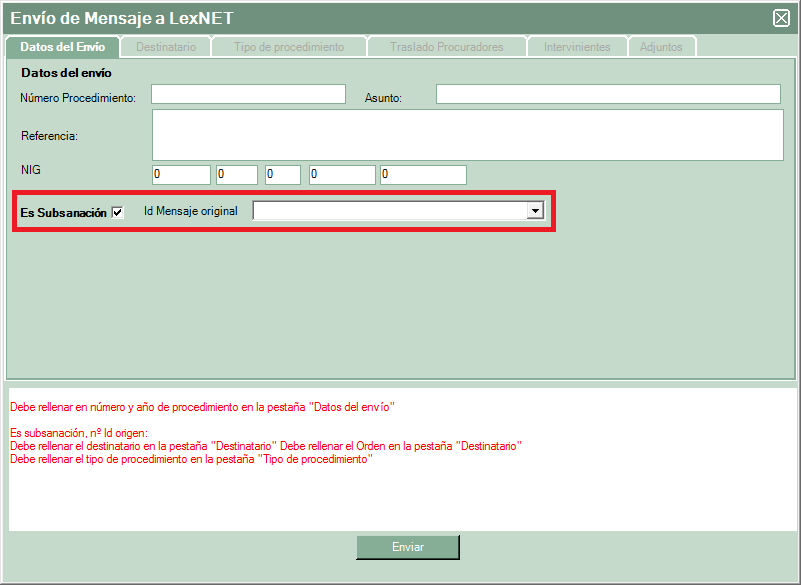Screen dimensions: 801x585
Task: Select the Tipo de procedimiento tab
Action: pos(289,47)
